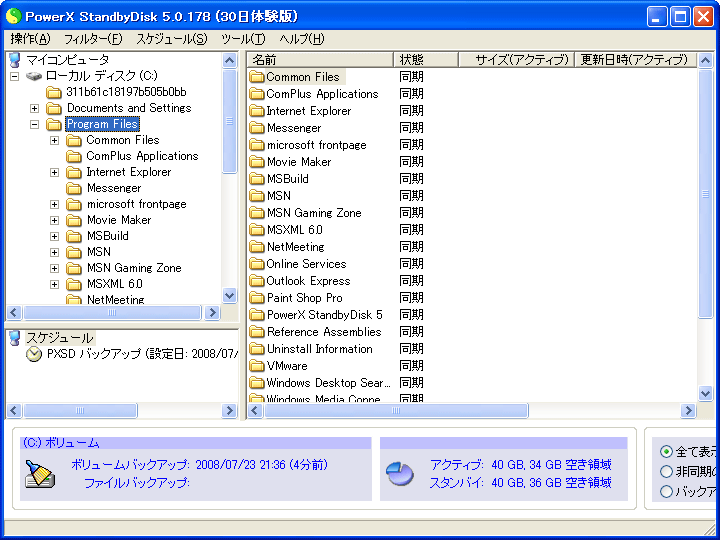Expand Internet Explorer in the folder tree
Viewport: 720px width, 540px height.
point(54,173)
